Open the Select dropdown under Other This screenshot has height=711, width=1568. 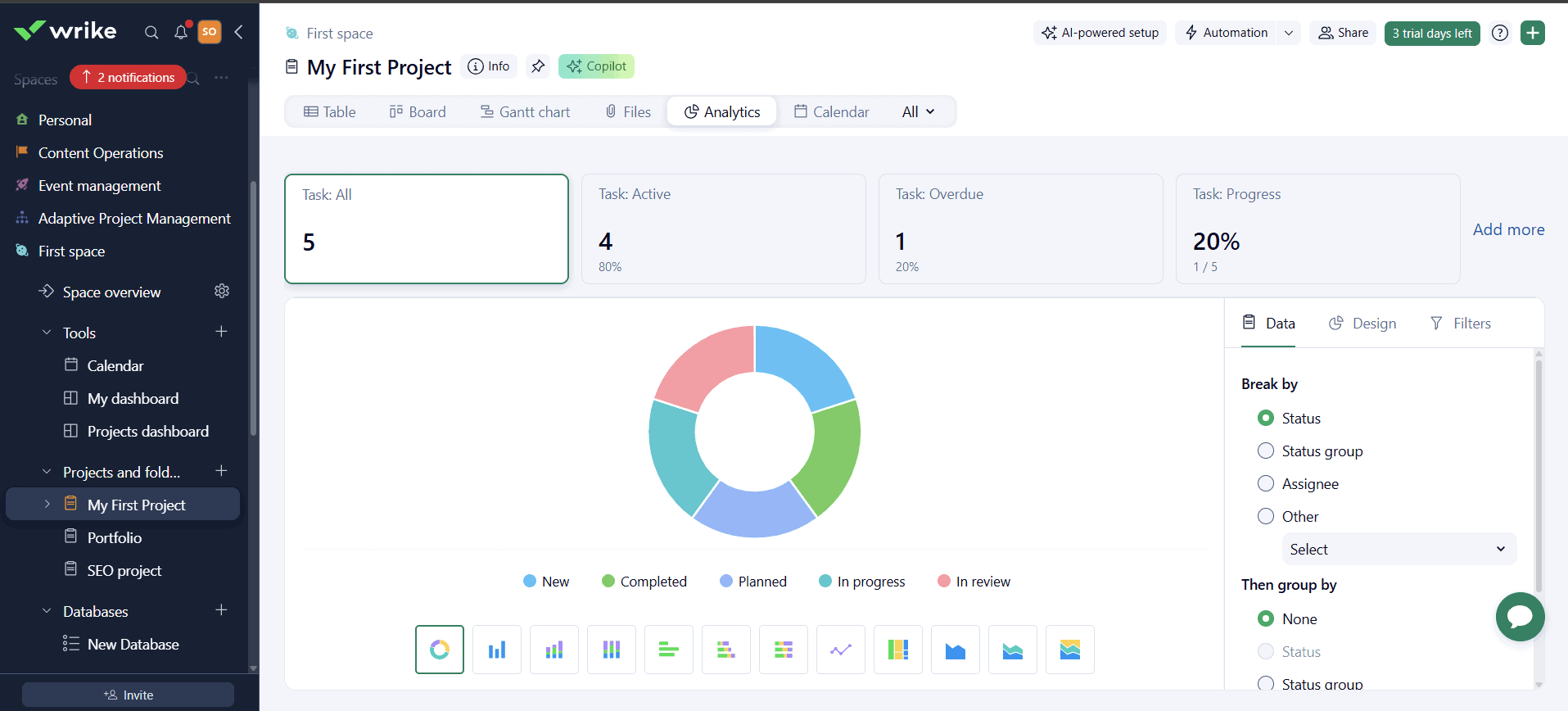point(1399,549)
